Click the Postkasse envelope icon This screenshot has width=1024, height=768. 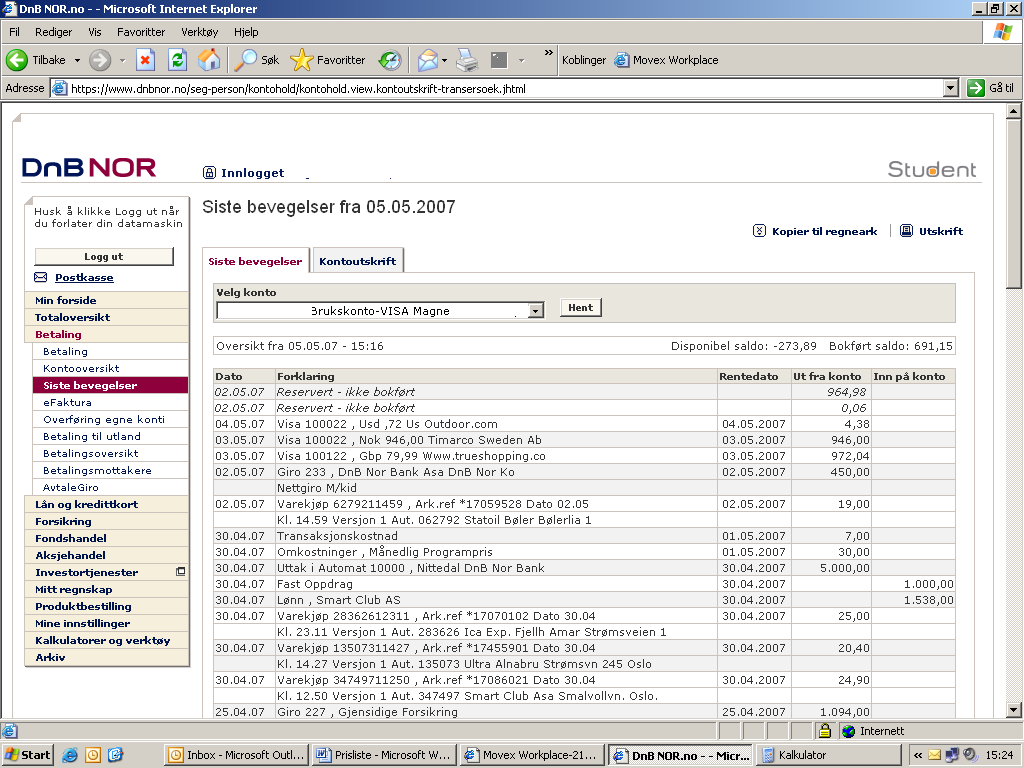[40, 277]
